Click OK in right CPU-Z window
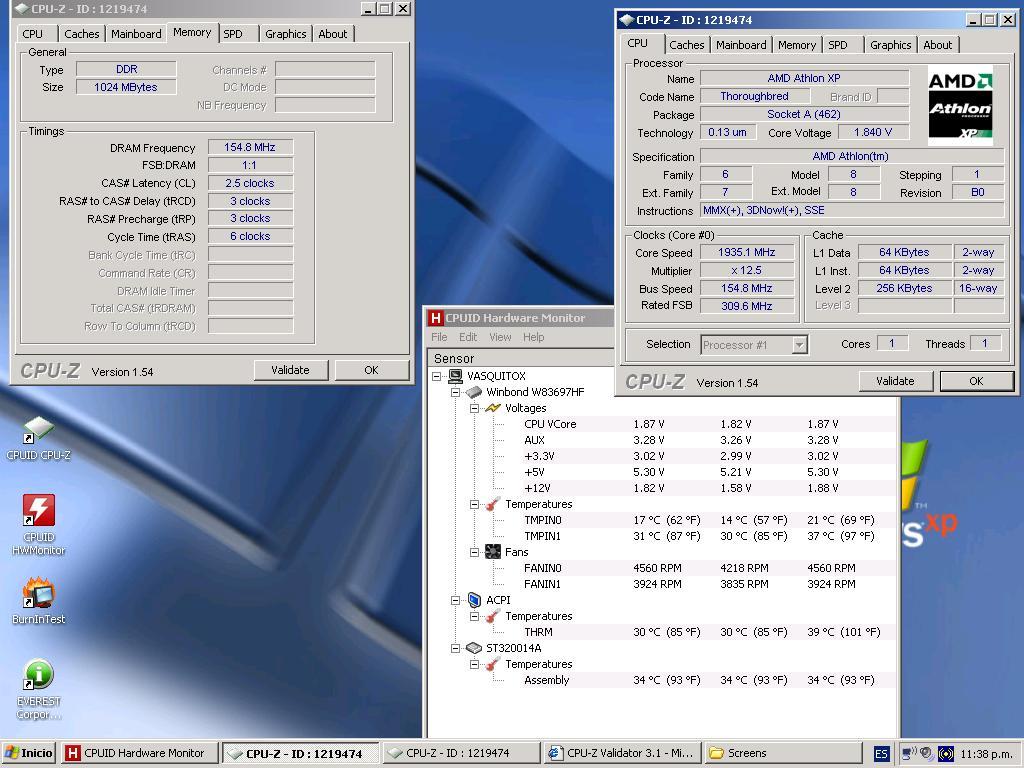Viewport: 1024px width, 768px height. (x=976, y=381)
